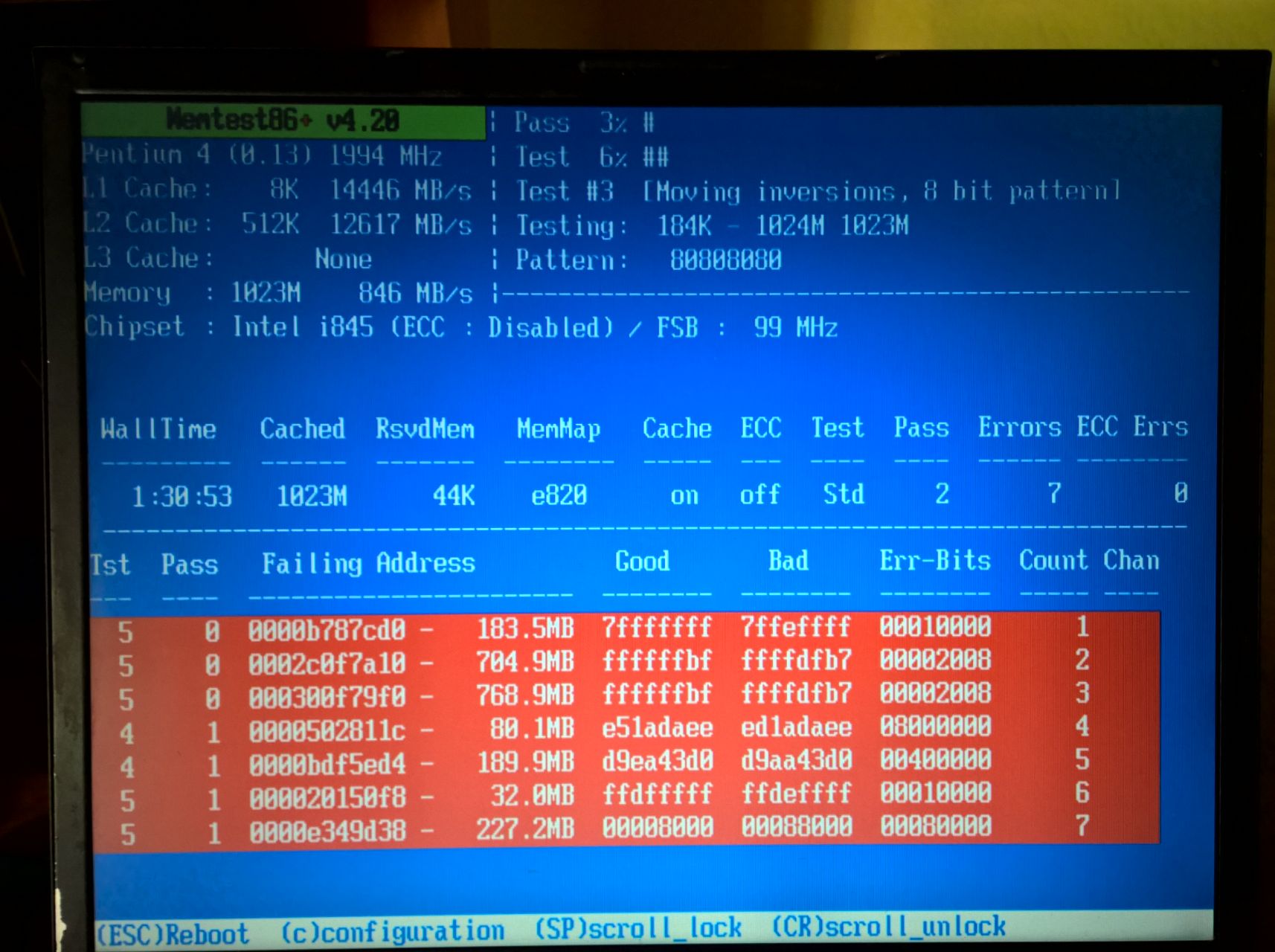1275x952 pixels.
Task: Click the MemMap value e820
Action: click(x=559, y=495)
